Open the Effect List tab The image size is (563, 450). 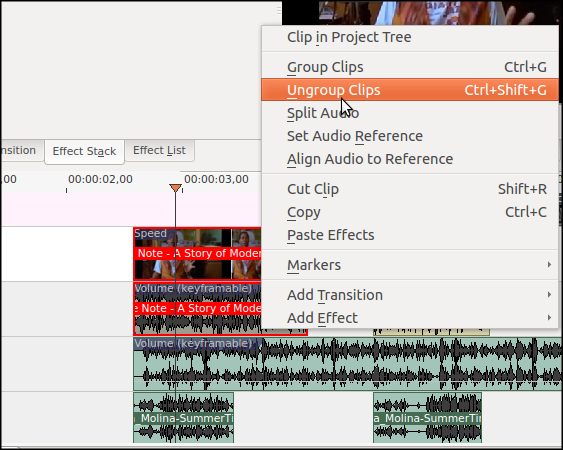coord(159,150)
